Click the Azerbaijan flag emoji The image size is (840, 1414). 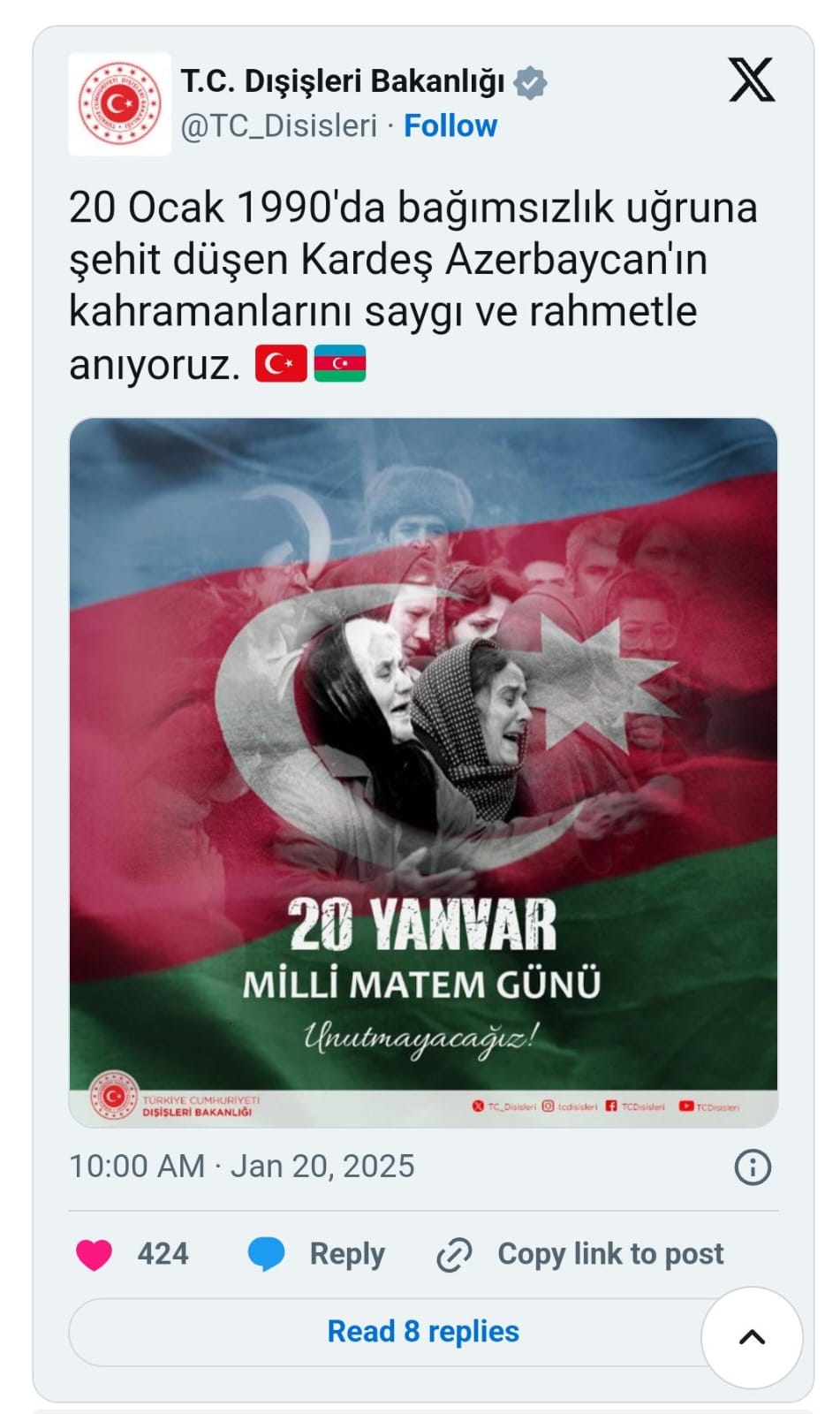click(x=340, y=363)
